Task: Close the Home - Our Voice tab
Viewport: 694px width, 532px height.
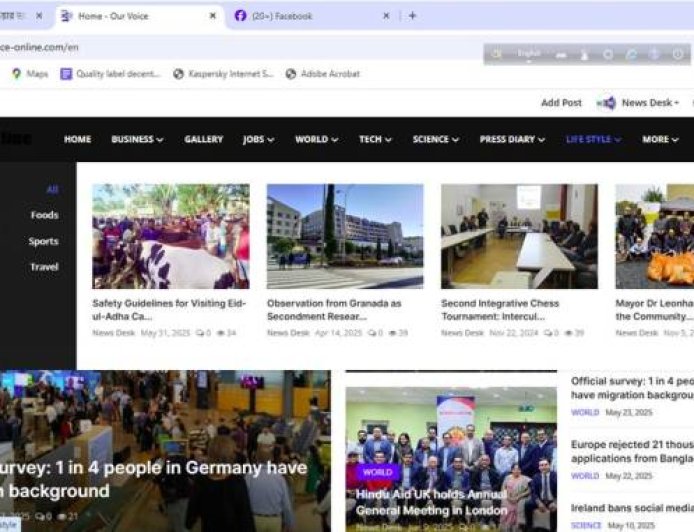Action: (x=212, y=16)
